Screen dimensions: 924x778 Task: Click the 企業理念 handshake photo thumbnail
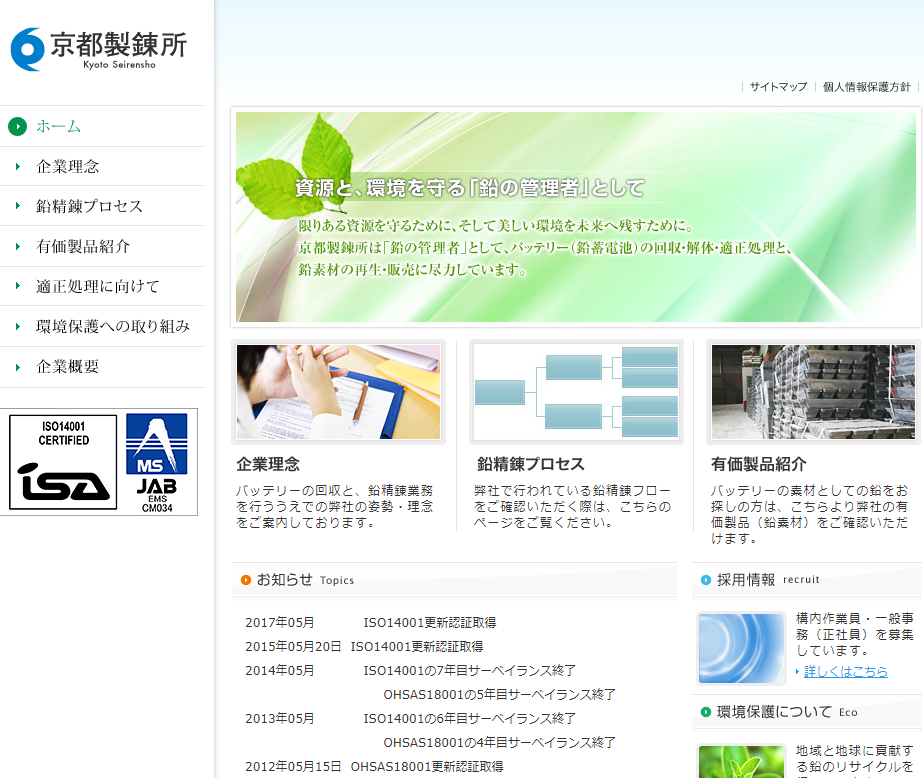coord(338,392)
